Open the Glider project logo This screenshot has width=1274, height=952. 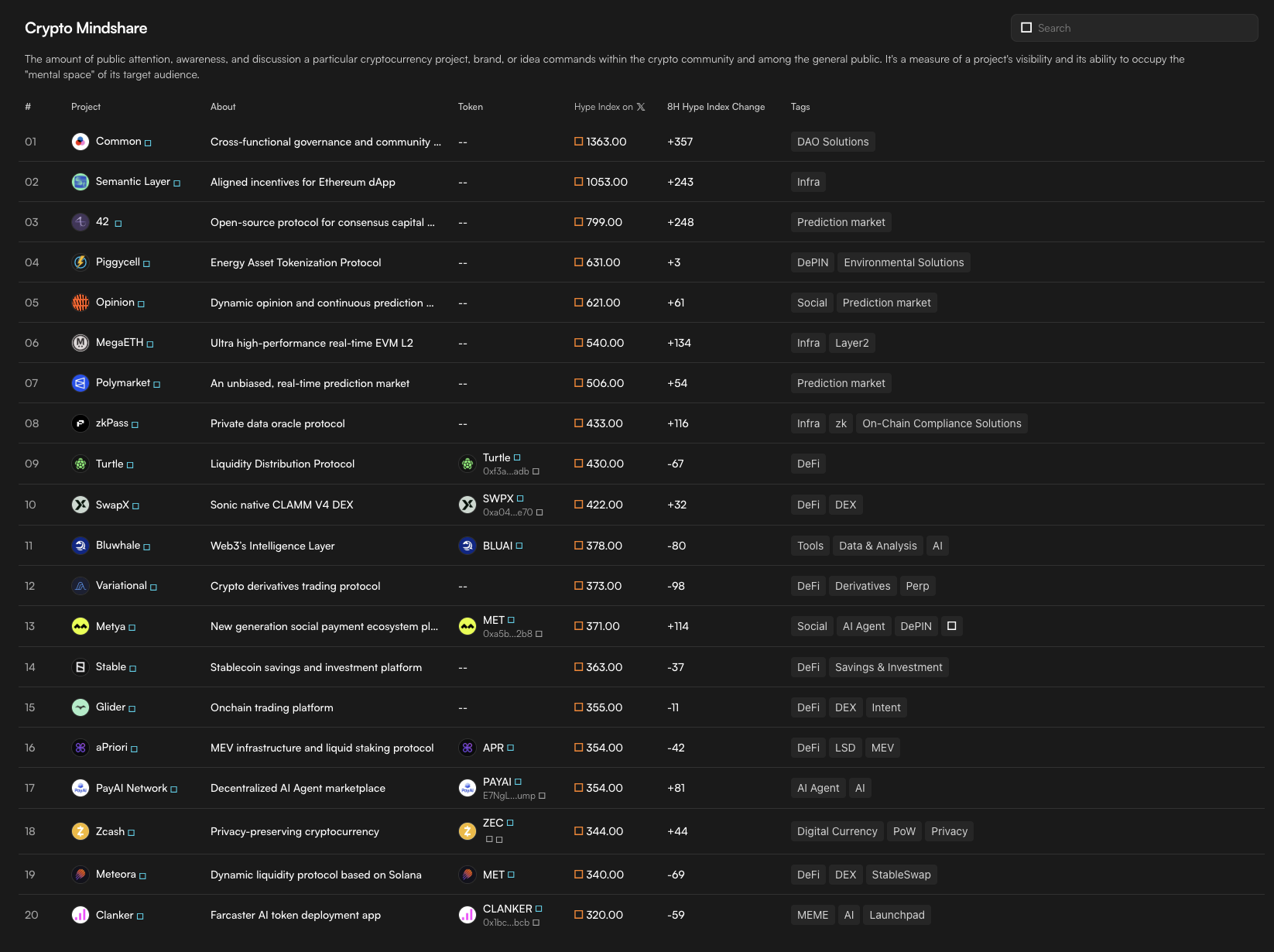80,707
